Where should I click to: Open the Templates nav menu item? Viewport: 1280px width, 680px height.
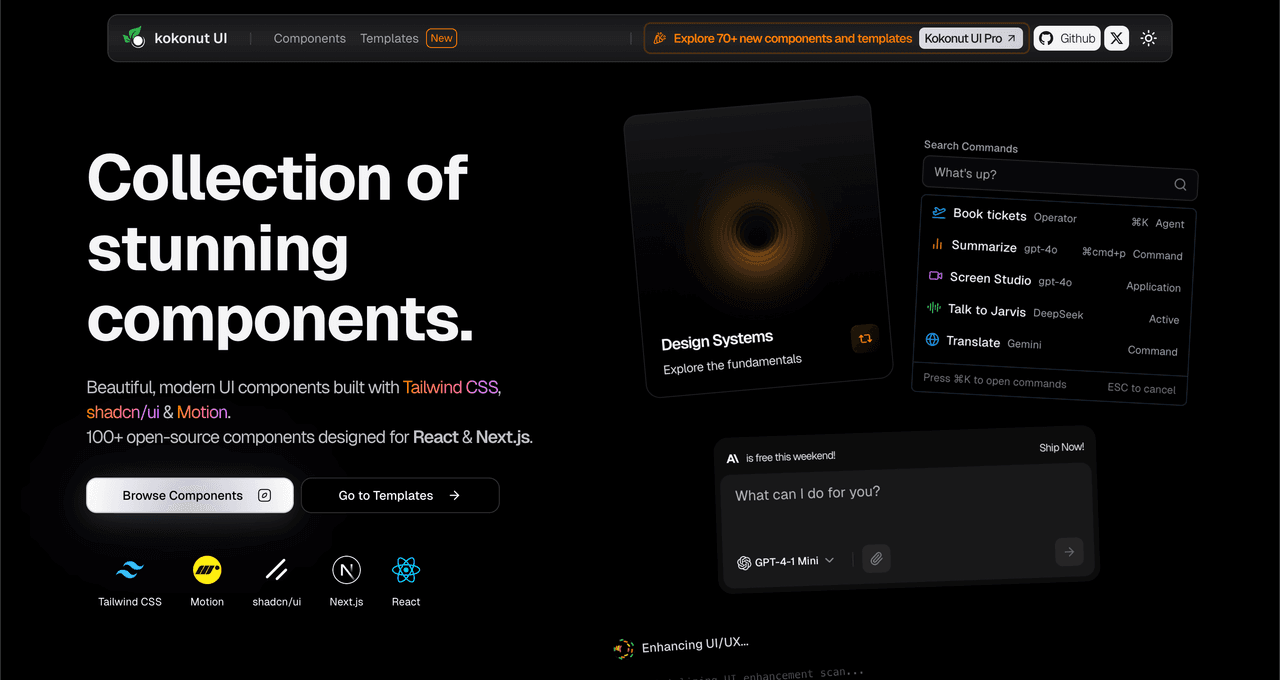point(389,38)
